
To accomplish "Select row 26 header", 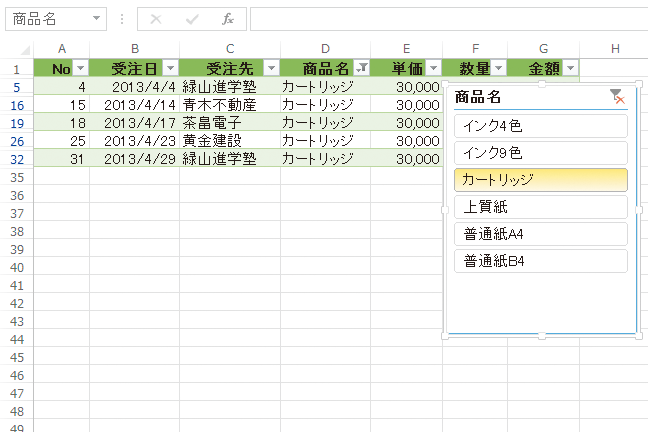I will pos(17,141).
